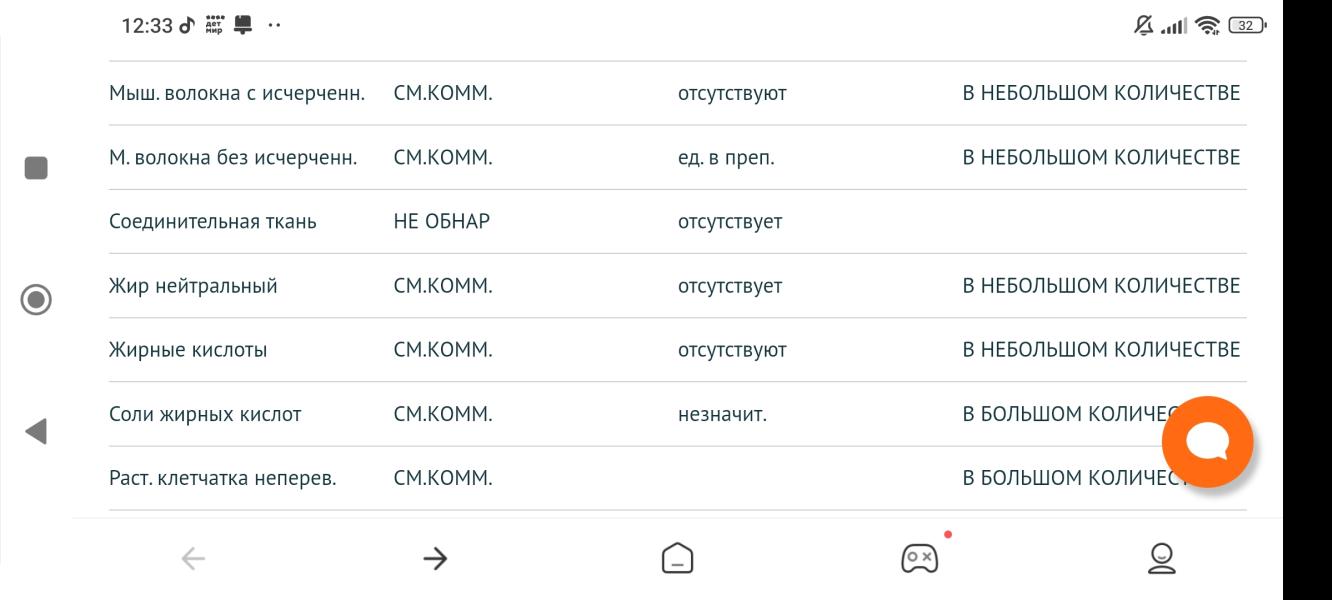Screen dimensions: 1332x600
Task: Click Раст. клетчатка неперев. row label
Action: [x=222, y=478]
